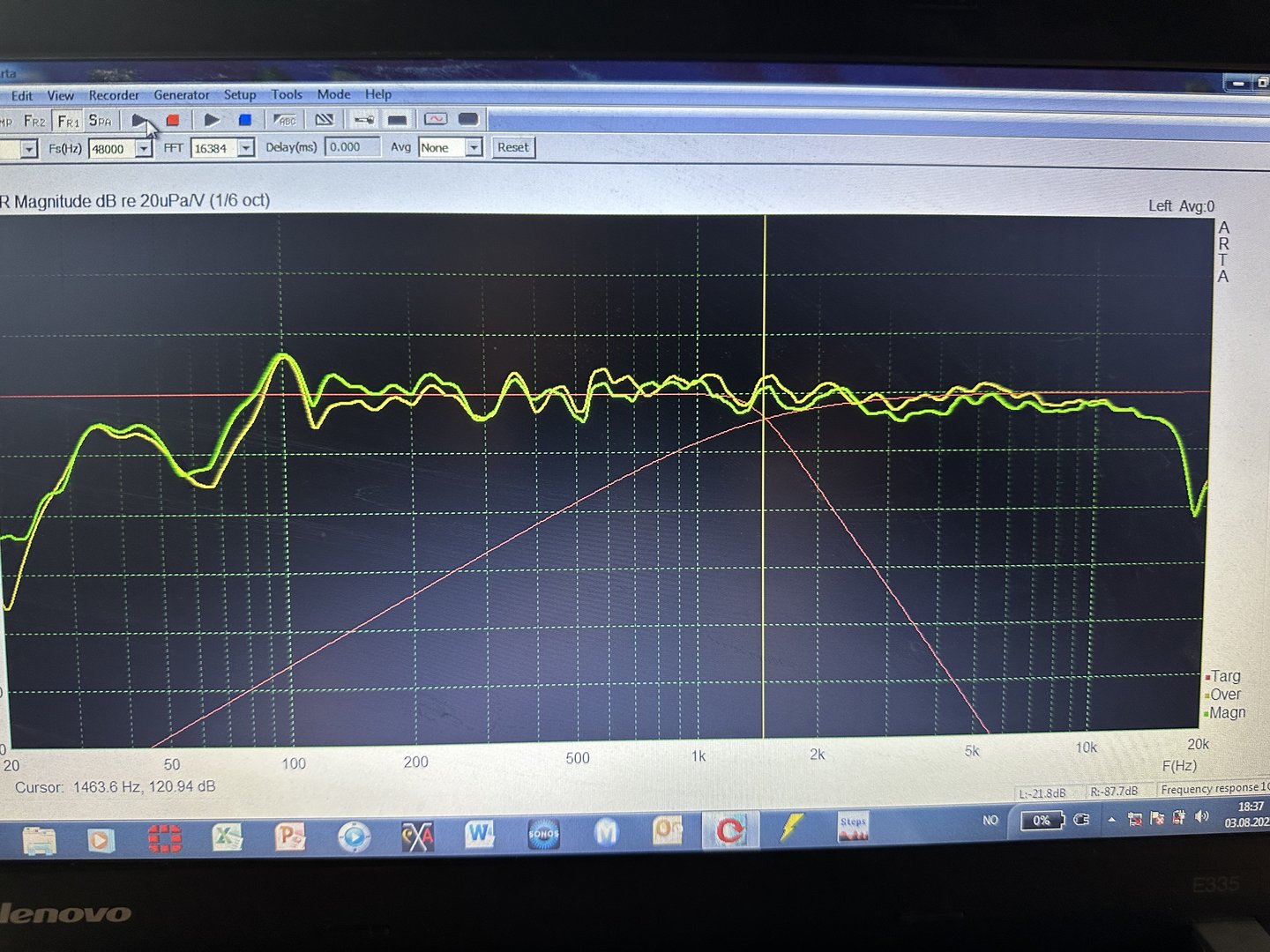The width and height of the screenshot is (1270, 952).
Task: Click the Delay(ms) input field
Action: click(x=352, y=147)
